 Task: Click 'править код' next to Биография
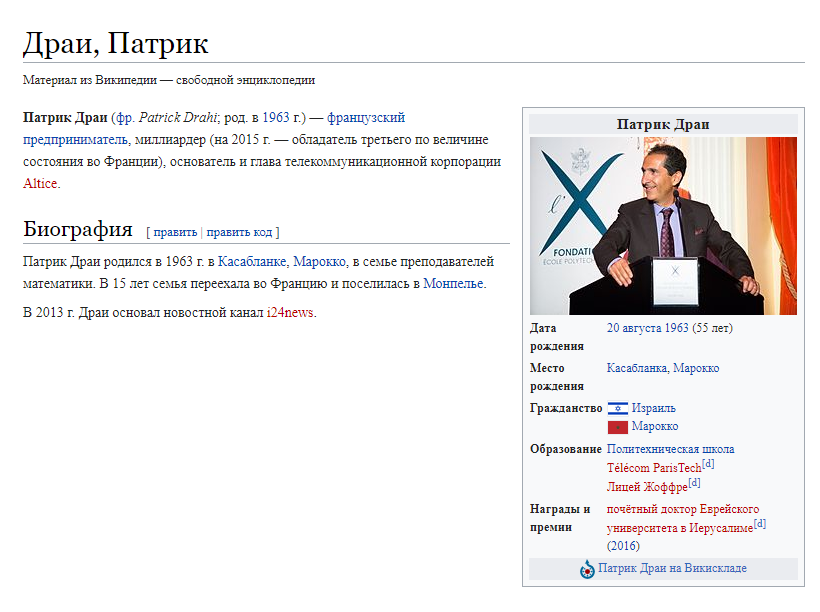(240, 232)
